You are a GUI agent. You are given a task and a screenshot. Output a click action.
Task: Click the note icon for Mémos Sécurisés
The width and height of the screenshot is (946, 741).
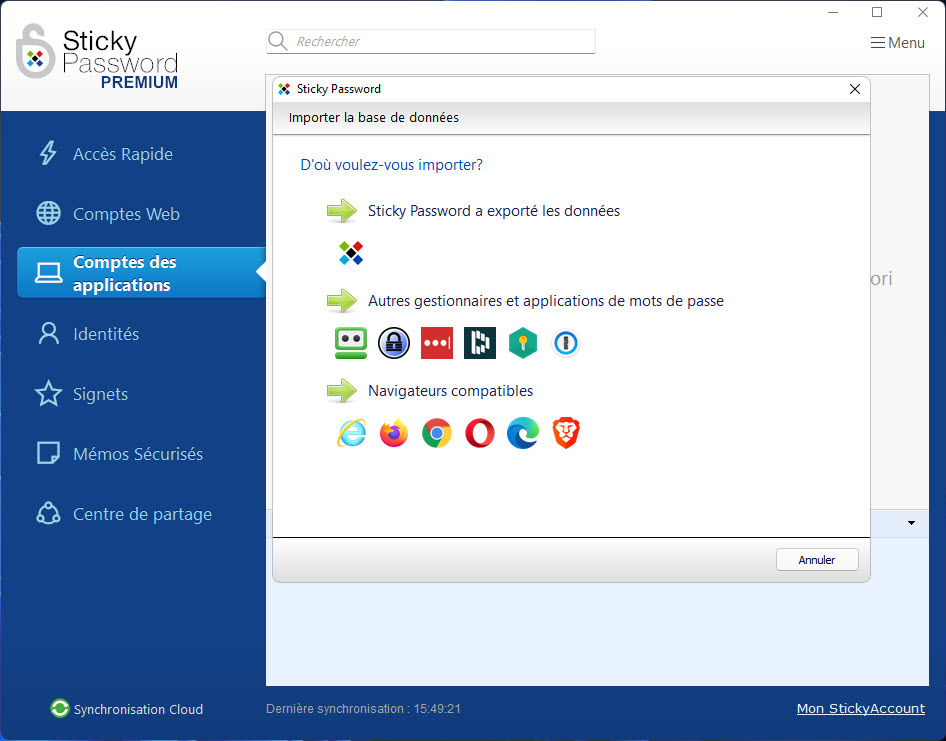click(48, 453)
